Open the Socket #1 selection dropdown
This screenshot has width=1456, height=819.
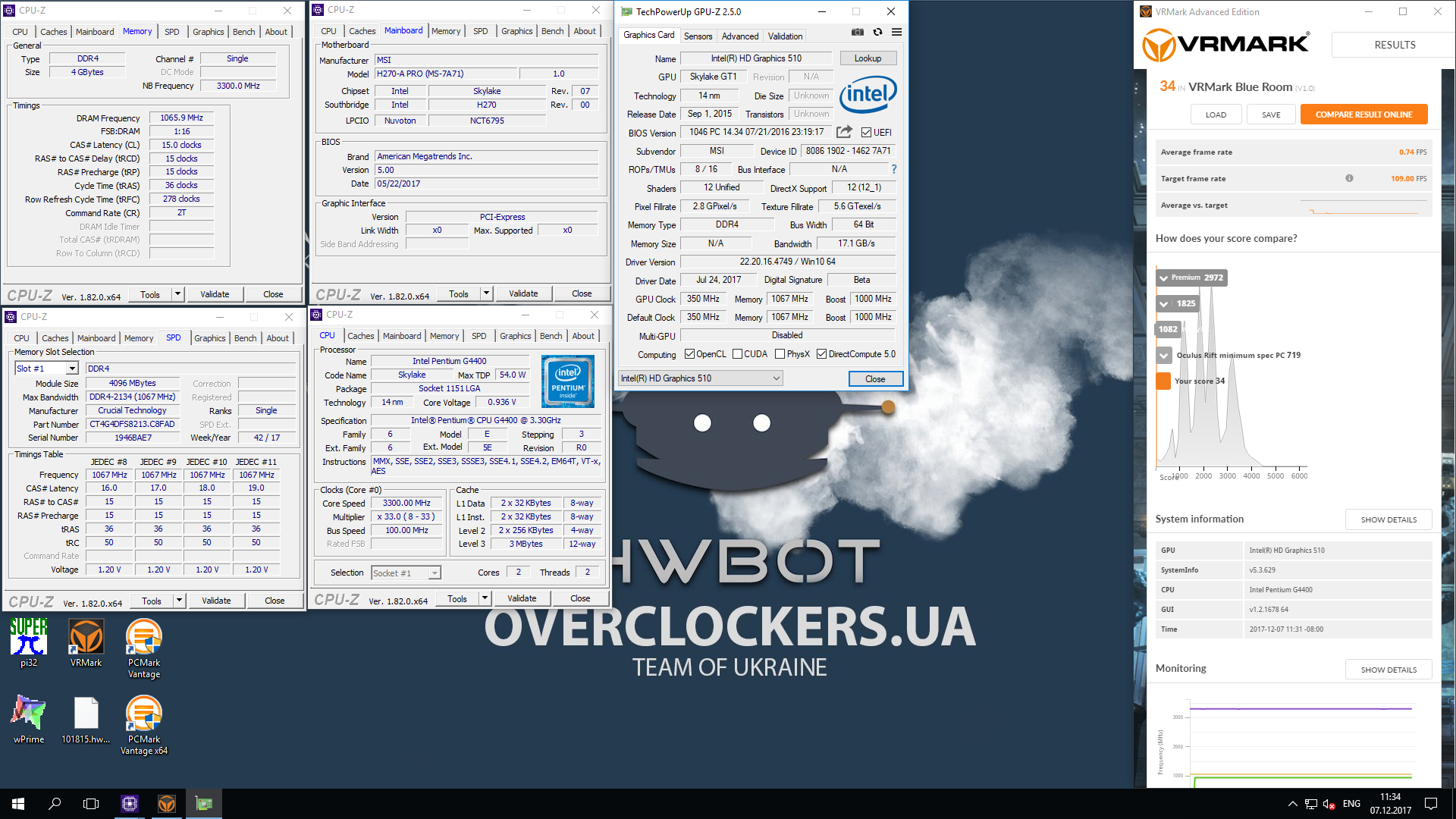tap(406, 573)
